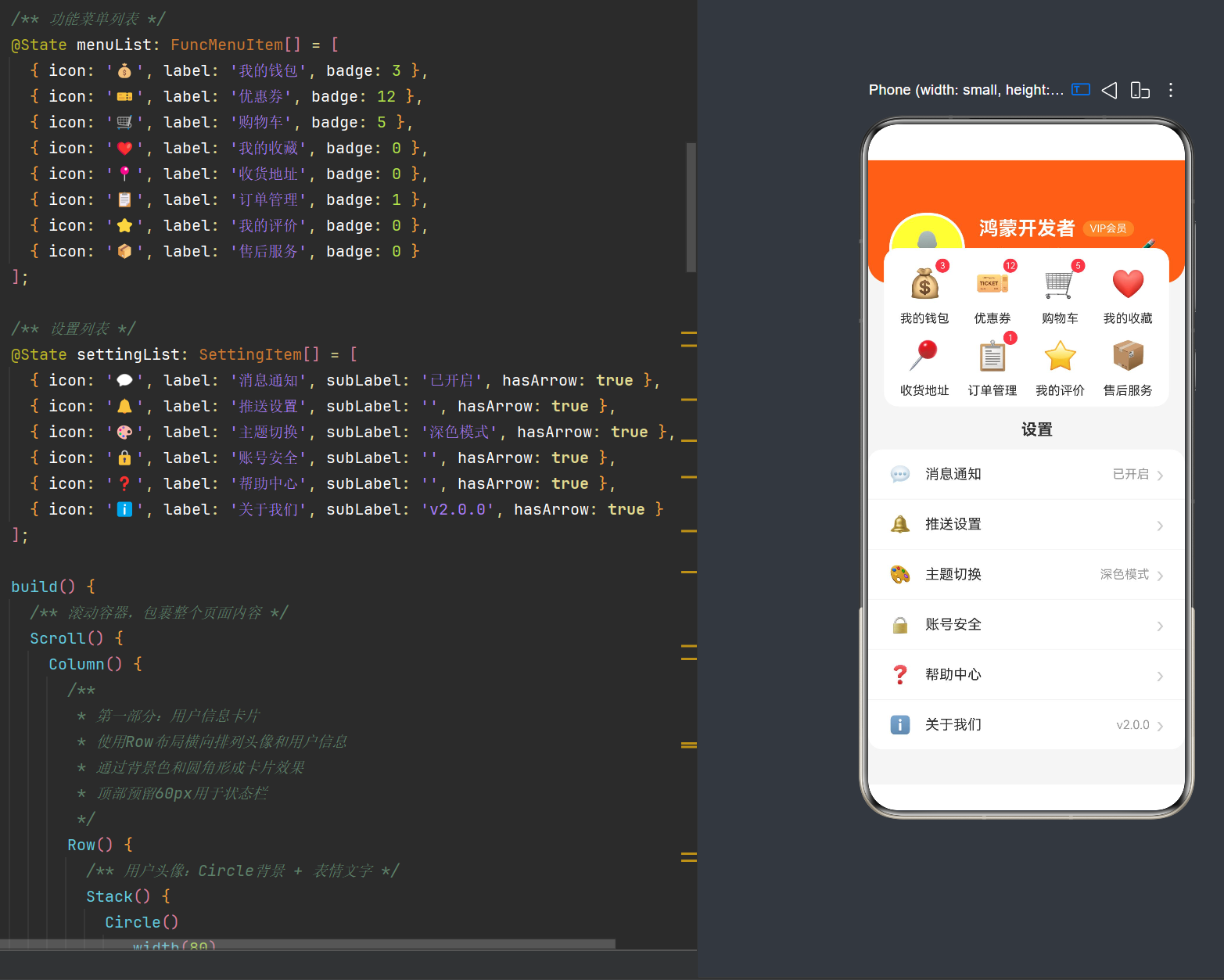
Task: Open the Phone device profile selector
Action: pyautogui.click(x=966, y=90)
